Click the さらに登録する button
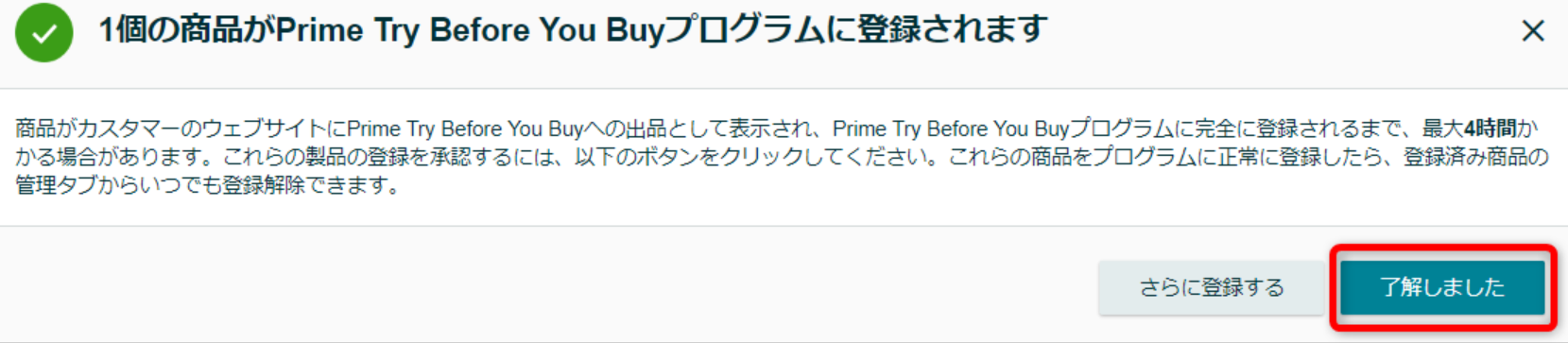This screenshot has height=343, width=1568. 1211,287
